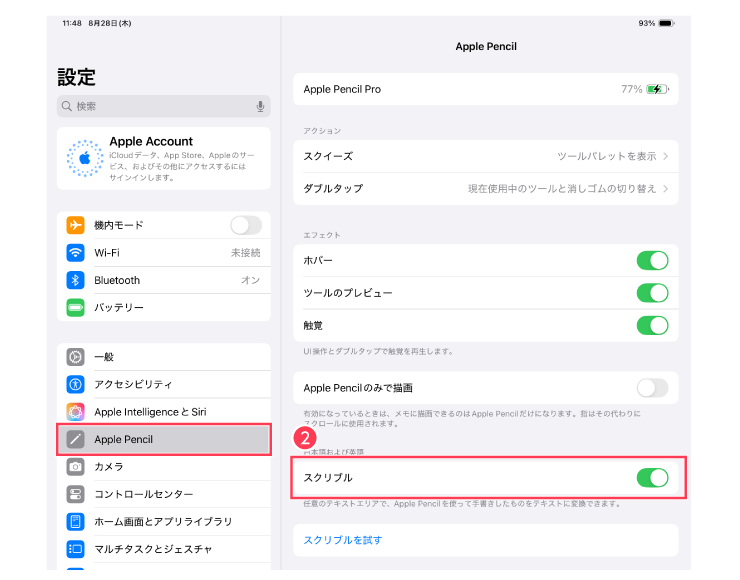Tap the ツールパレットを表示 value
740x580 pixels.
[606, 156]
